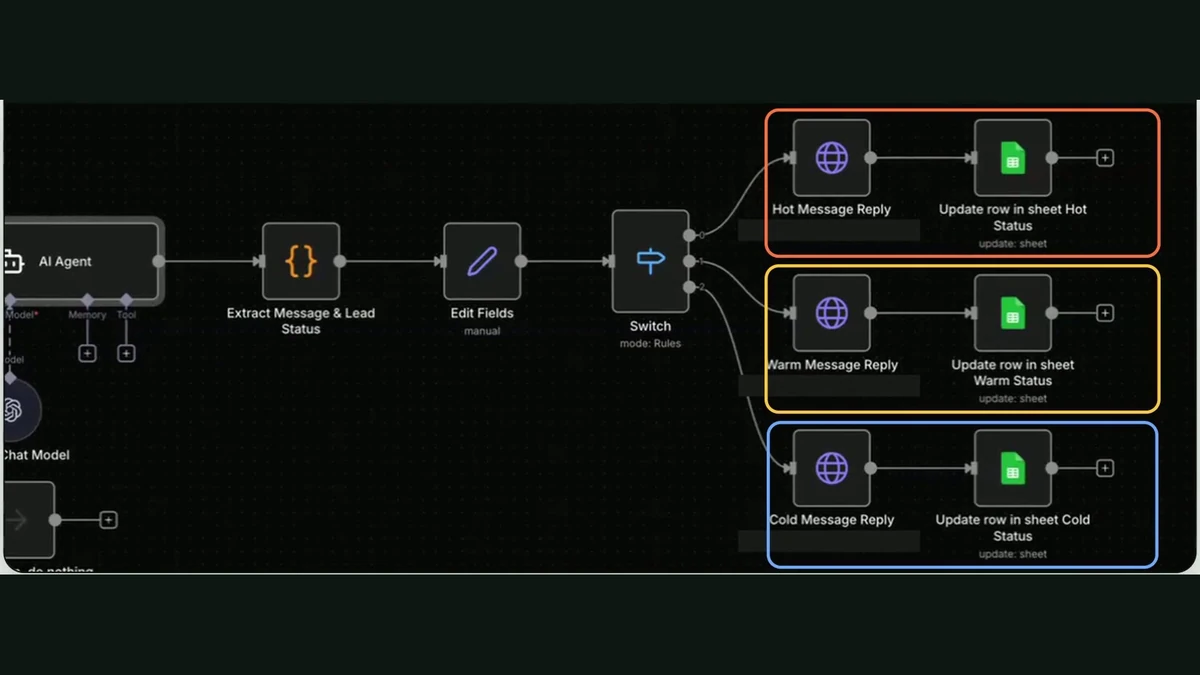Add a Memory sub-node to AI Agent

[x=87, y=353]
